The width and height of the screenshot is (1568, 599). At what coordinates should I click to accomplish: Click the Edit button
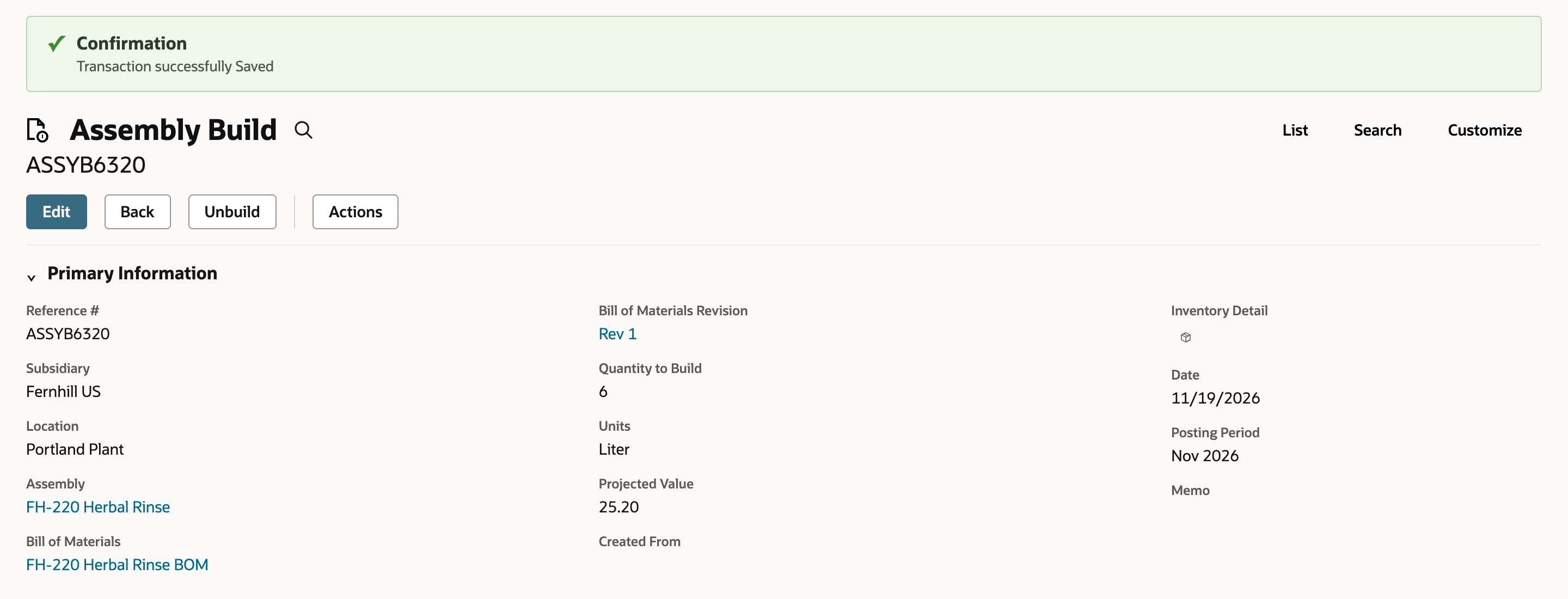[x=57, y=212]
